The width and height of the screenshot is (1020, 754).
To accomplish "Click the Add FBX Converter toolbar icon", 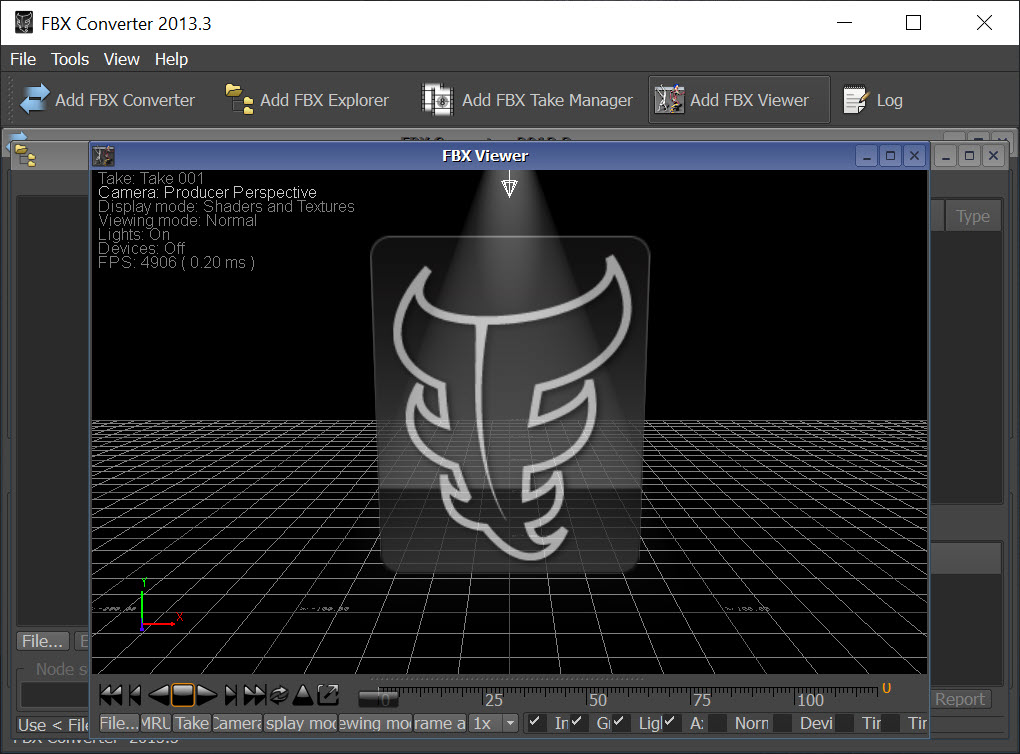I will (34, 100).
